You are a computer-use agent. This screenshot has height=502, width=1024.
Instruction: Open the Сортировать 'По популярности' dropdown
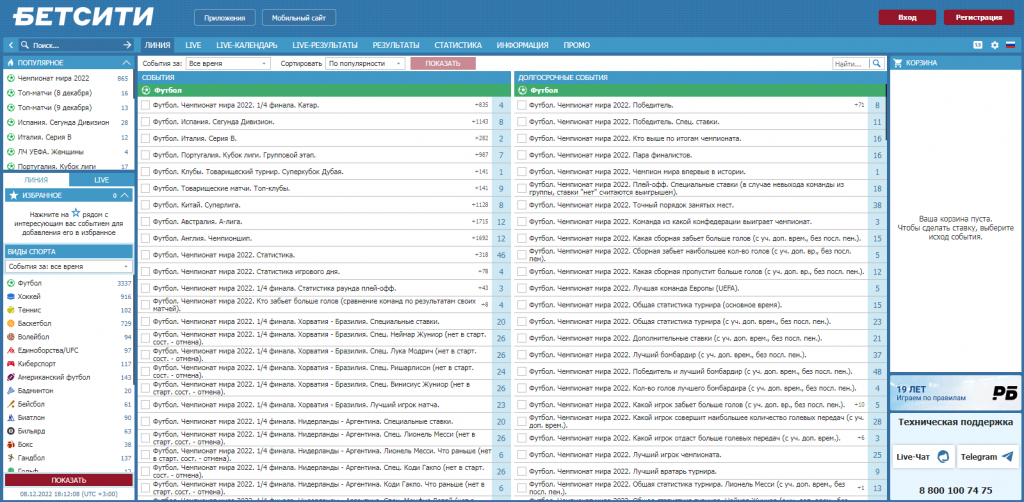click(364, 63)
